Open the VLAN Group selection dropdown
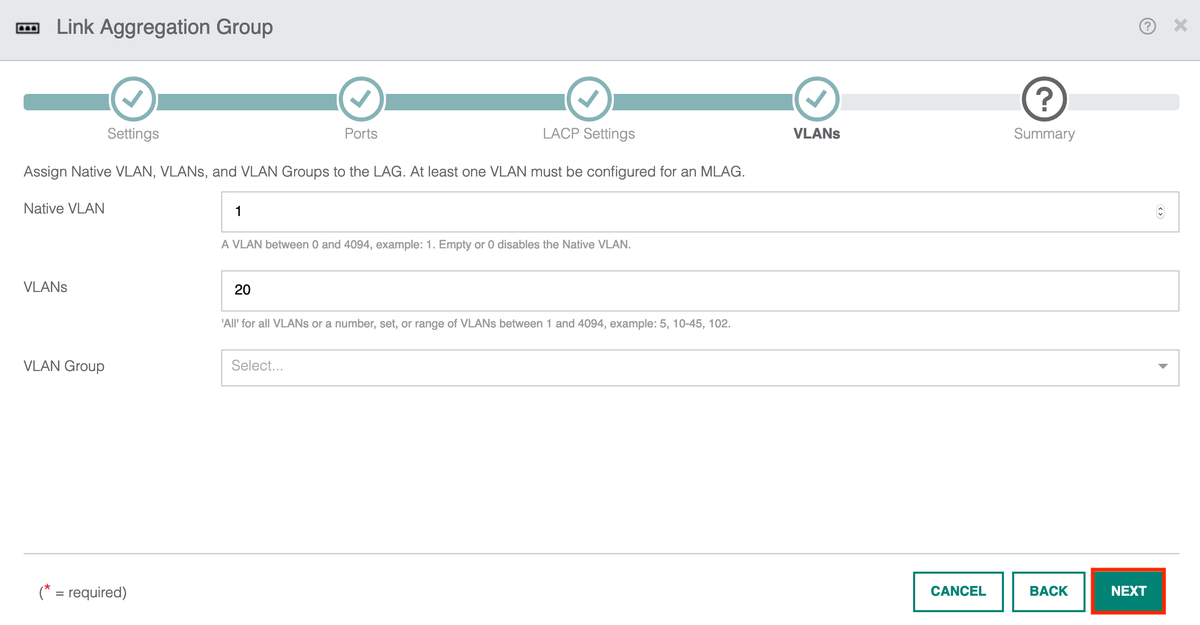The height and width of the screenshot is (625, 1200). 700,367
